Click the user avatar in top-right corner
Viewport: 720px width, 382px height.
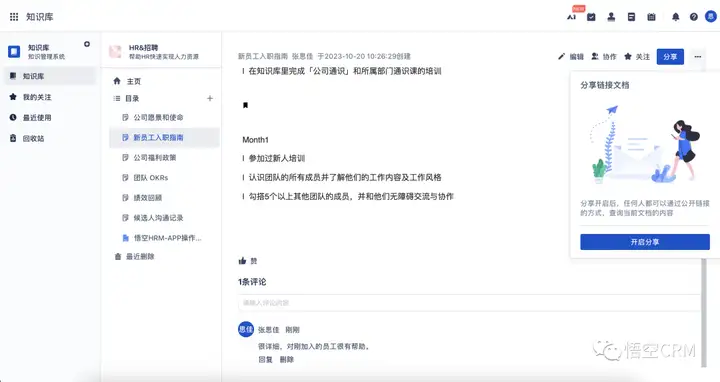(x=710, y=17)
